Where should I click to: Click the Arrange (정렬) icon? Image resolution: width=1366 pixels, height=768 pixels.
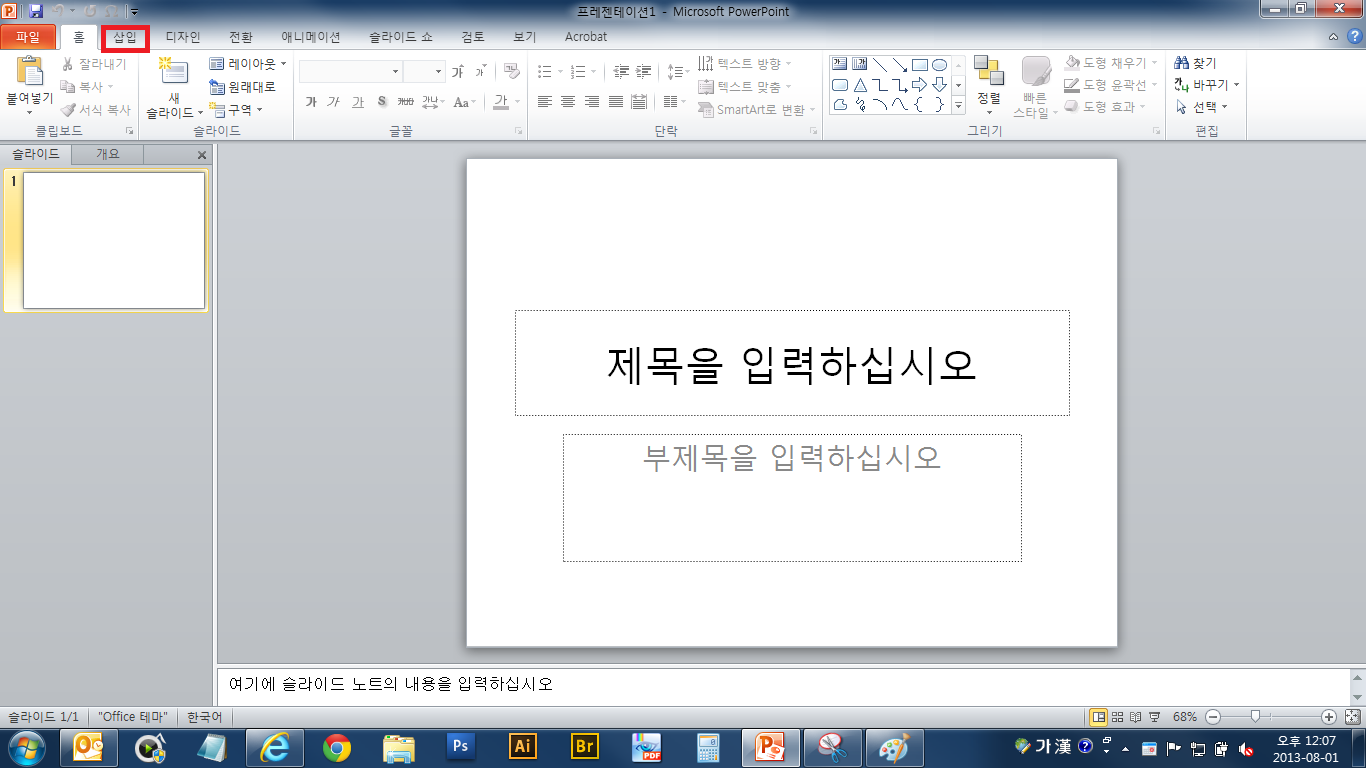pyautogui.click(x=988, y=72)
